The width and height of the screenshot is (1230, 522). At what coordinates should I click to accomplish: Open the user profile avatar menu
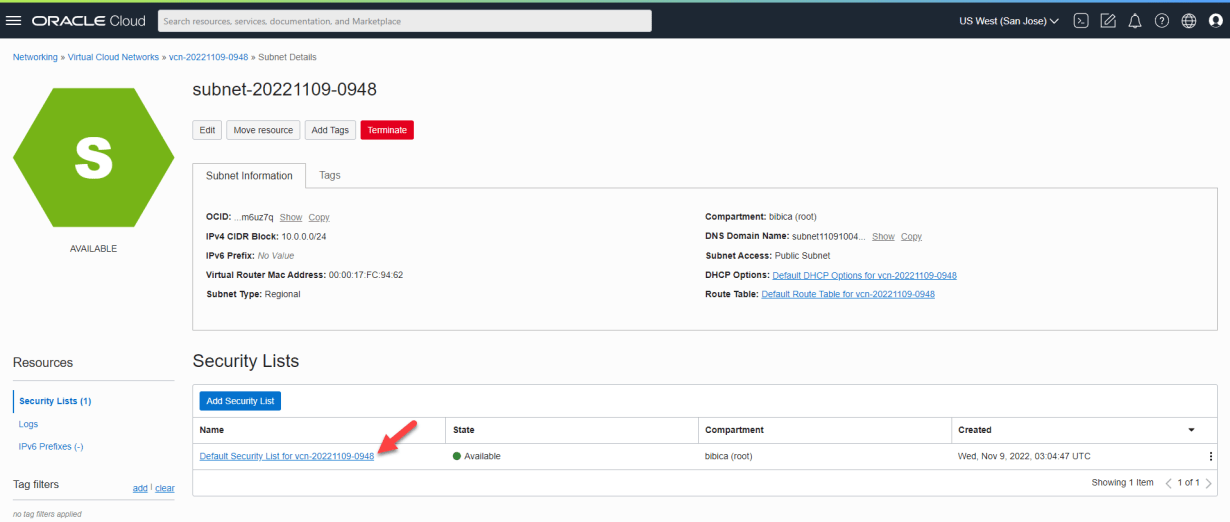(x=1215, y=21)
